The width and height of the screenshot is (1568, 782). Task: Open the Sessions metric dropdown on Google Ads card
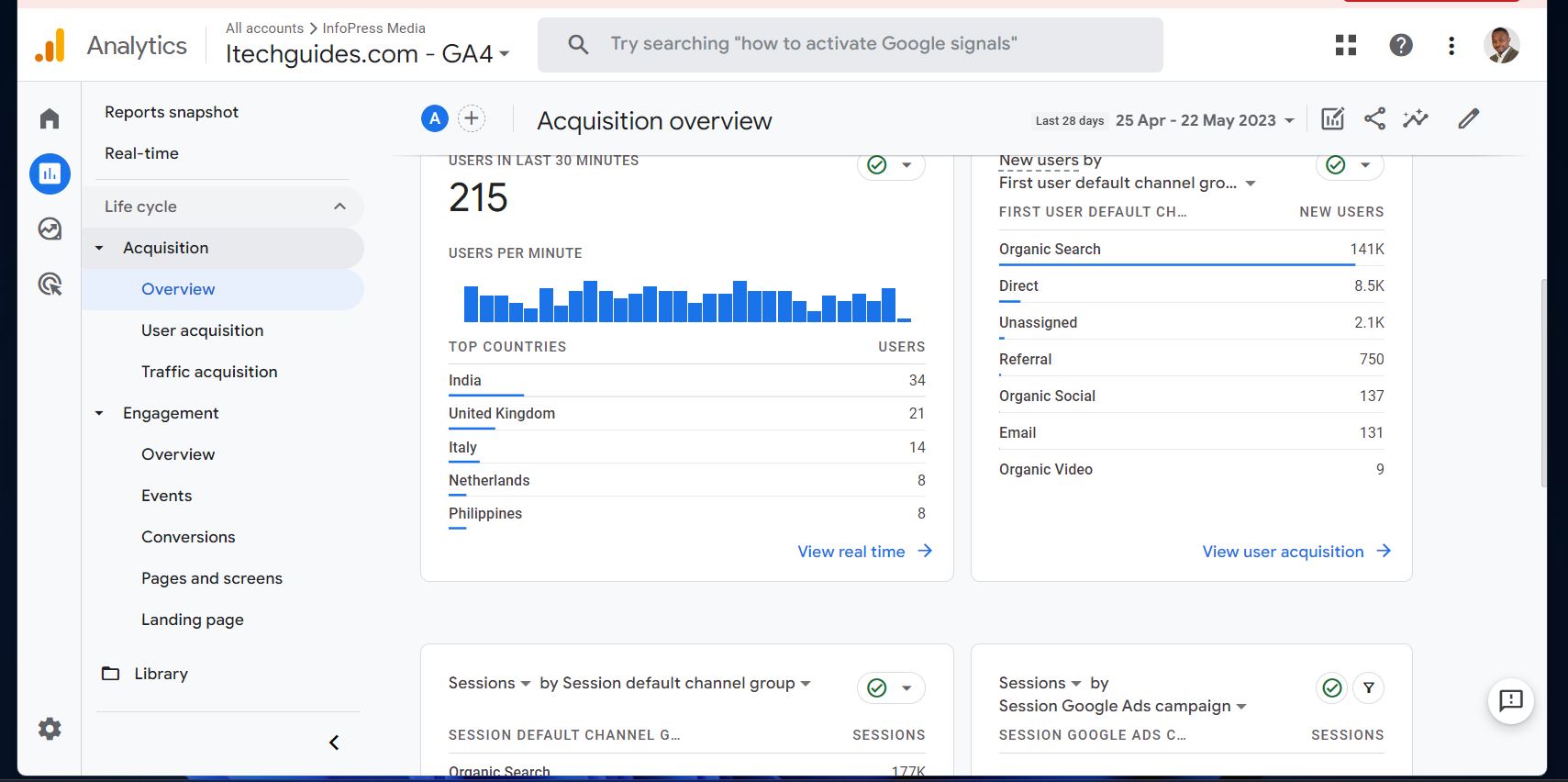[x=1040, y=683]
